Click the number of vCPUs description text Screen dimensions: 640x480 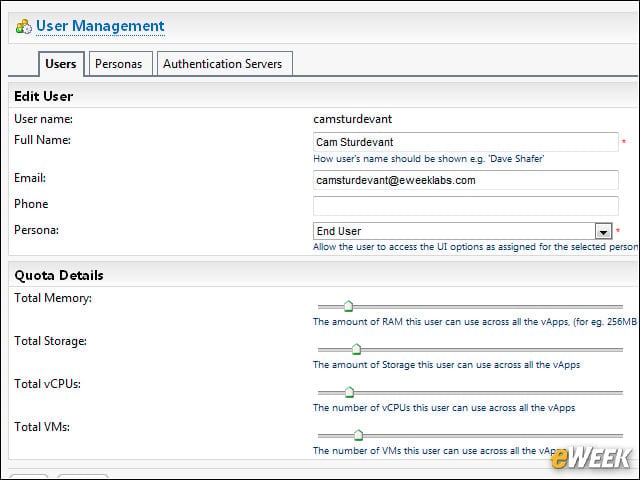(x=444, y=408)
